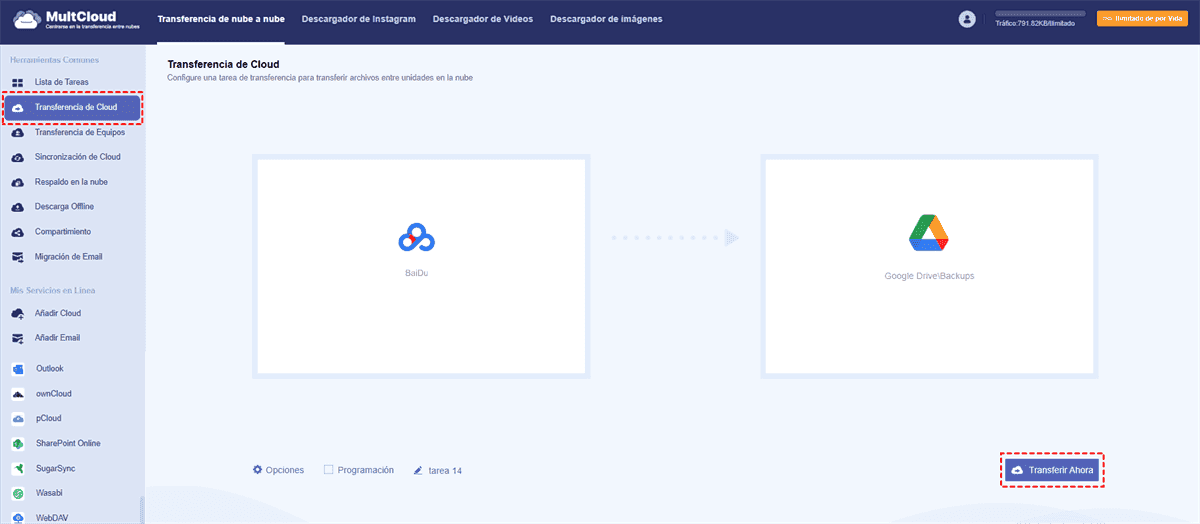Click the Opciones gear icon

(257, 469)
